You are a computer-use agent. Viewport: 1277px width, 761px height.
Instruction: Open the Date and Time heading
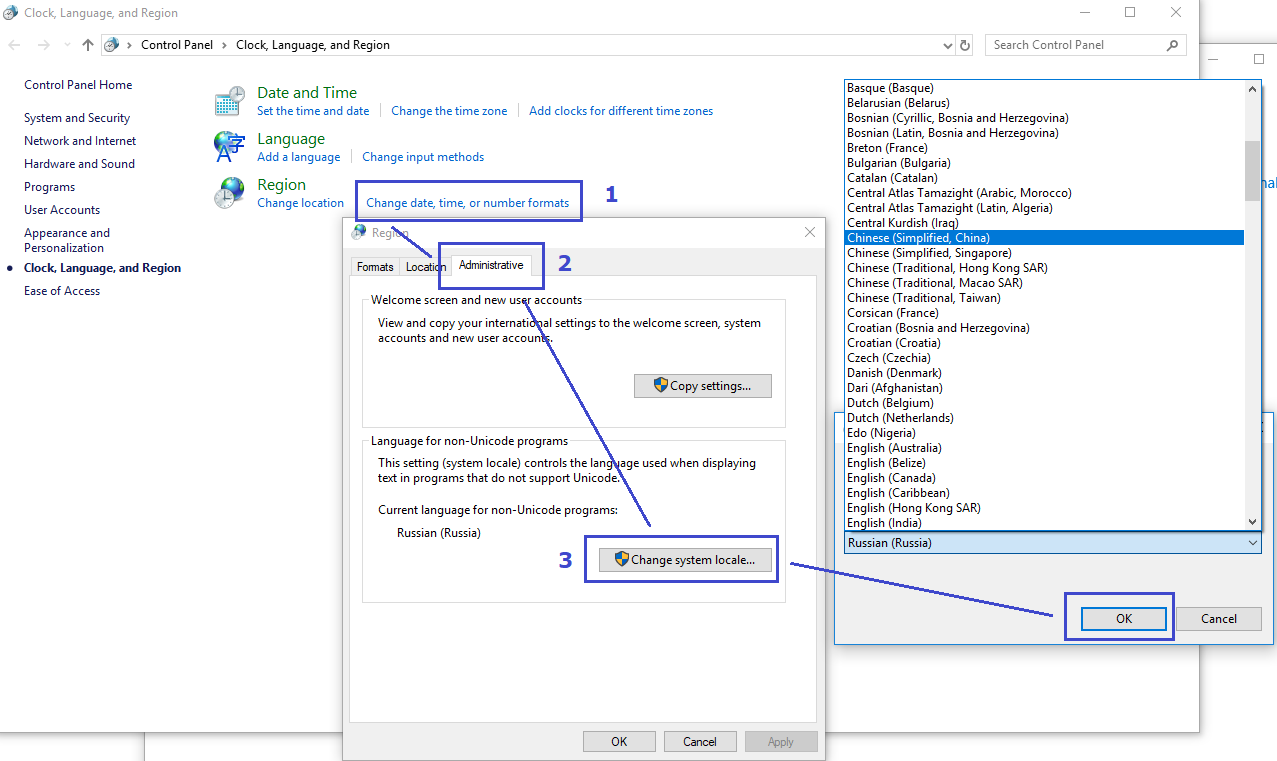click(307, 93)
